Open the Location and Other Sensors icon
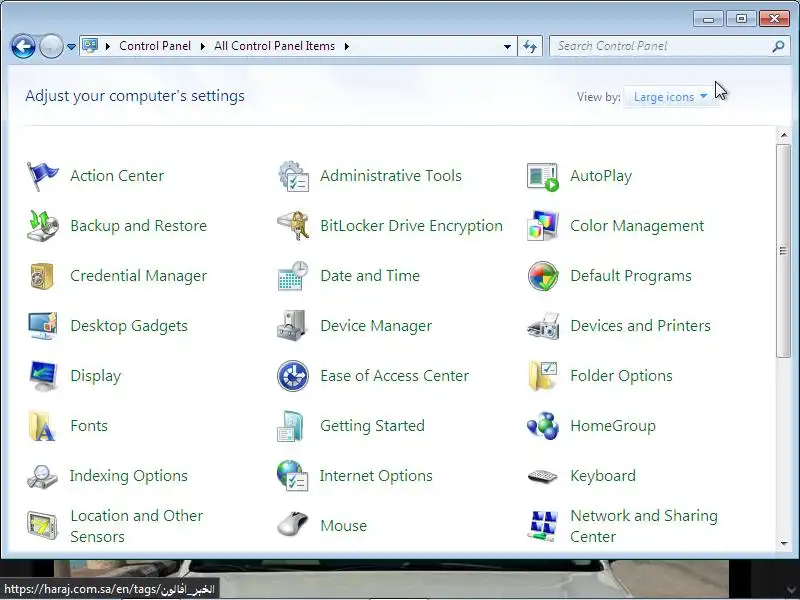 click(x=42, y=526)
